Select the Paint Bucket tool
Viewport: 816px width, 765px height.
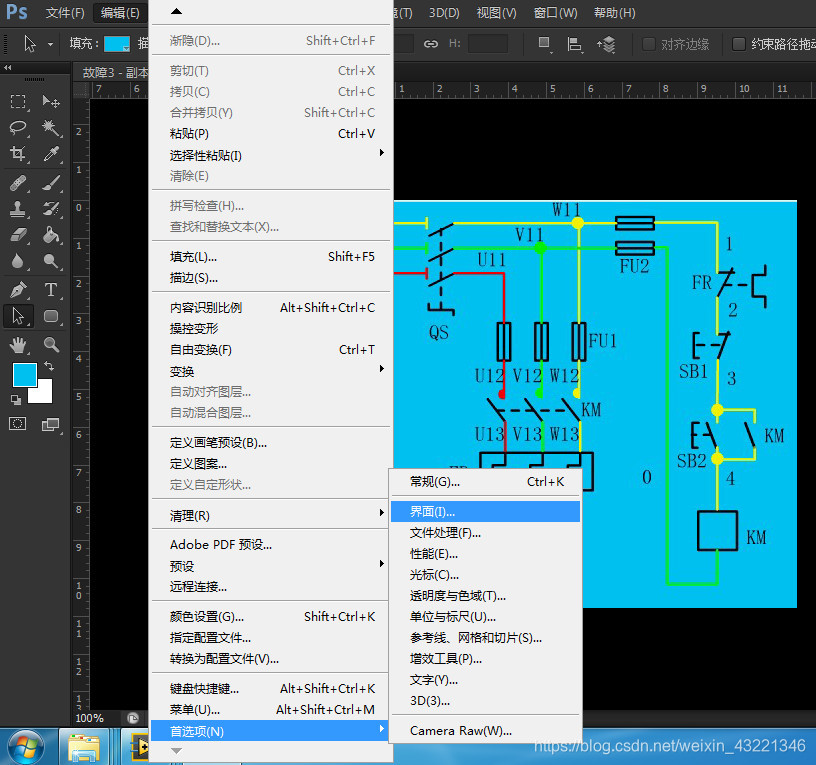[51, 235]
